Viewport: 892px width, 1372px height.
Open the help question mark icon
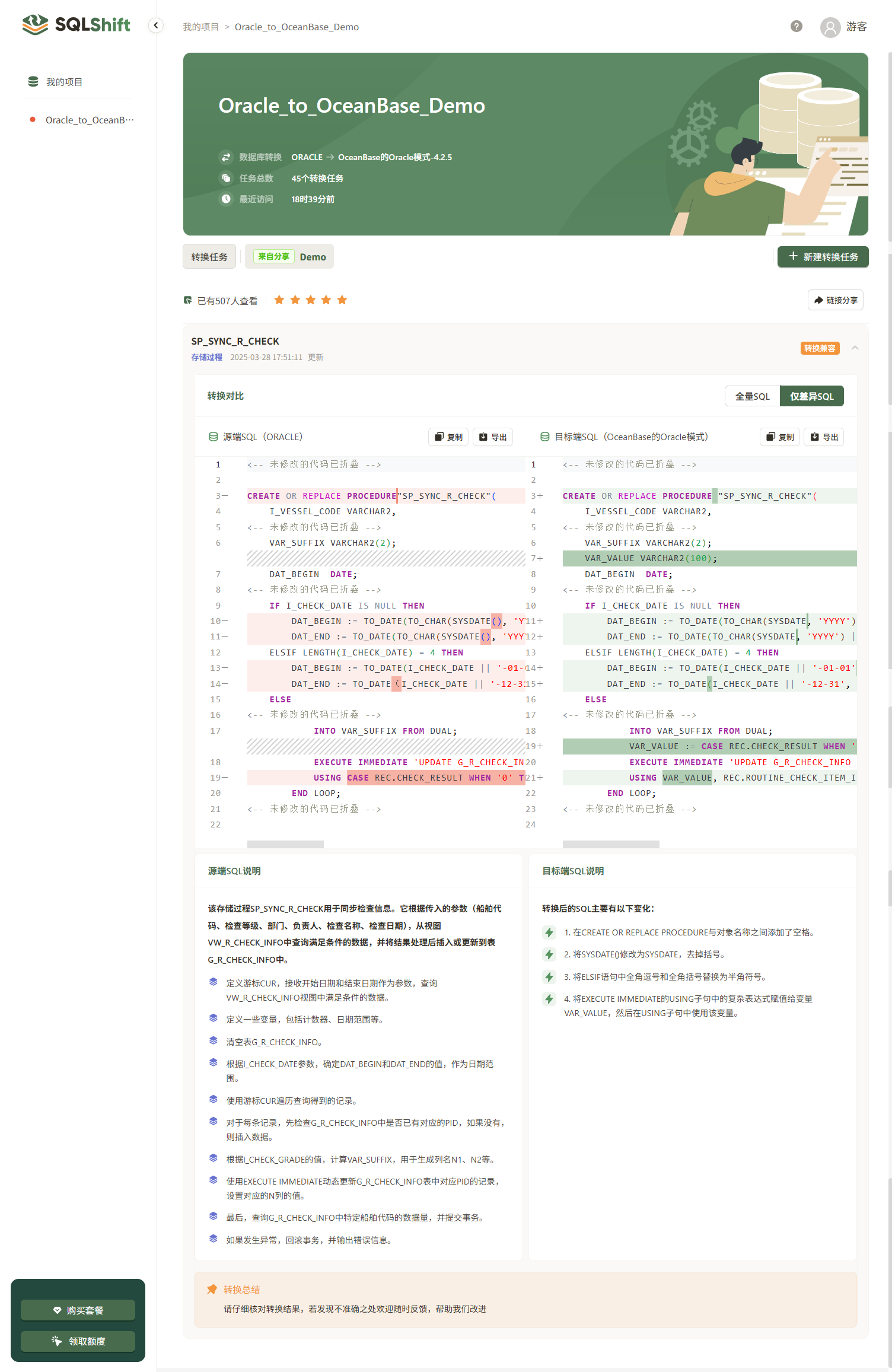(x=797, y=26)
